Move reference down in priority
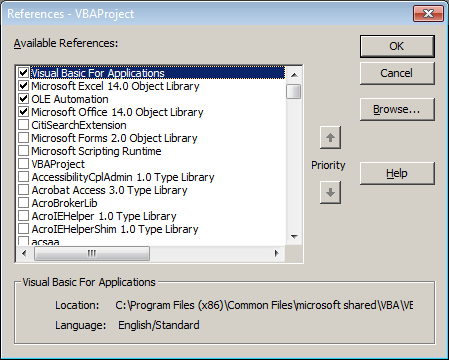Viewport: 449px width, 360px height. [330, 192]
